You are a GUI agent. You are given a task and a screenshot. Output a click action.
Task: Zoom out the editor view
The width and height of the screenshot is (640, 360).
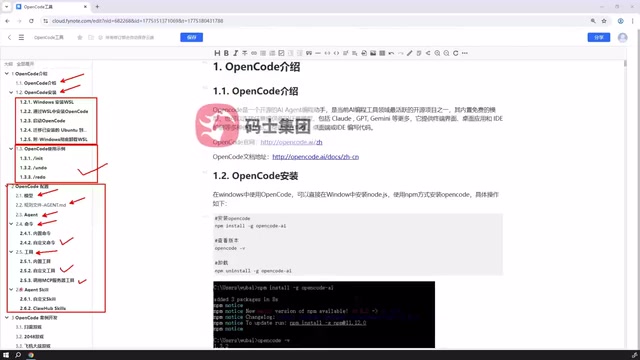pos(446,53)
